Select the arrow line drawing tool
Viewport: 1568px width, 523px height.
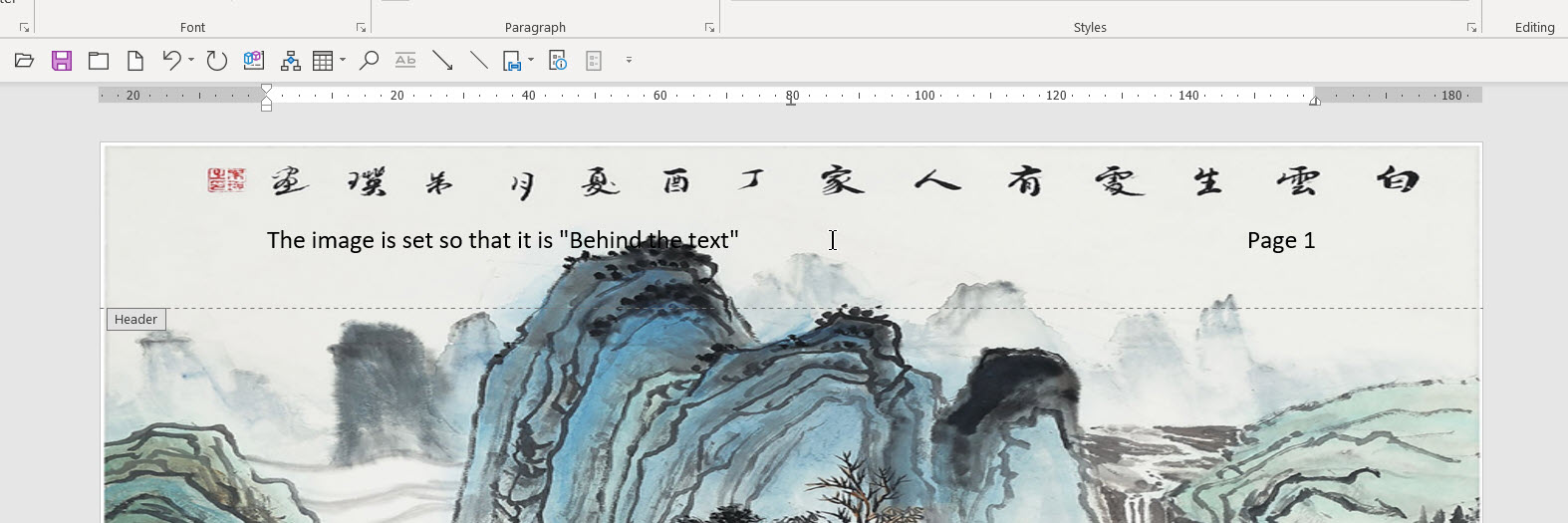coord(442,61)
